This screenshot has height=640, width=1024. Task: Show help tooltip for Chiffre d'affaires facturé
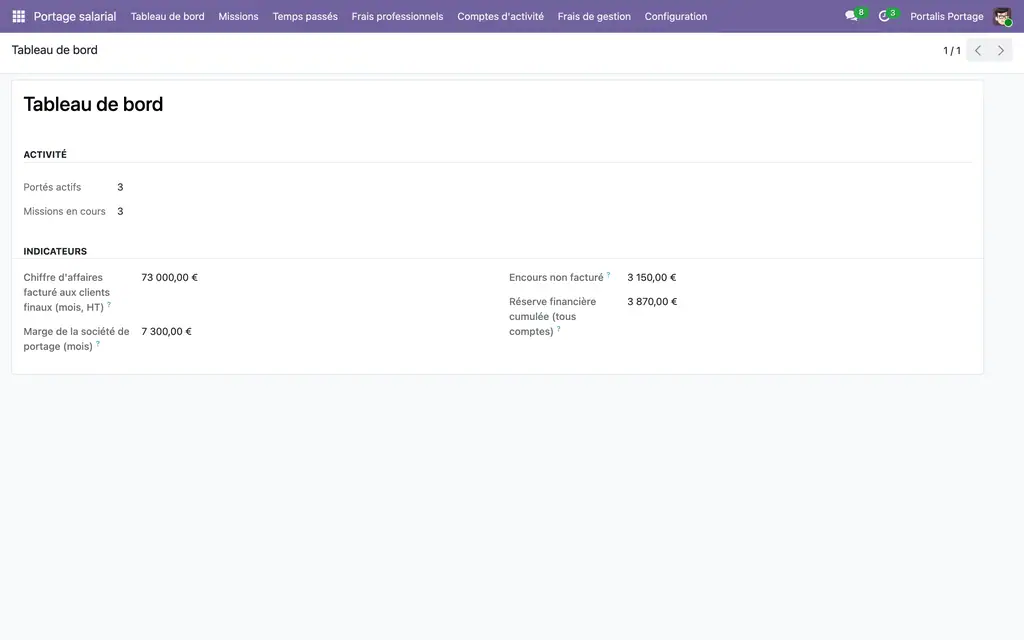point(109,304)
